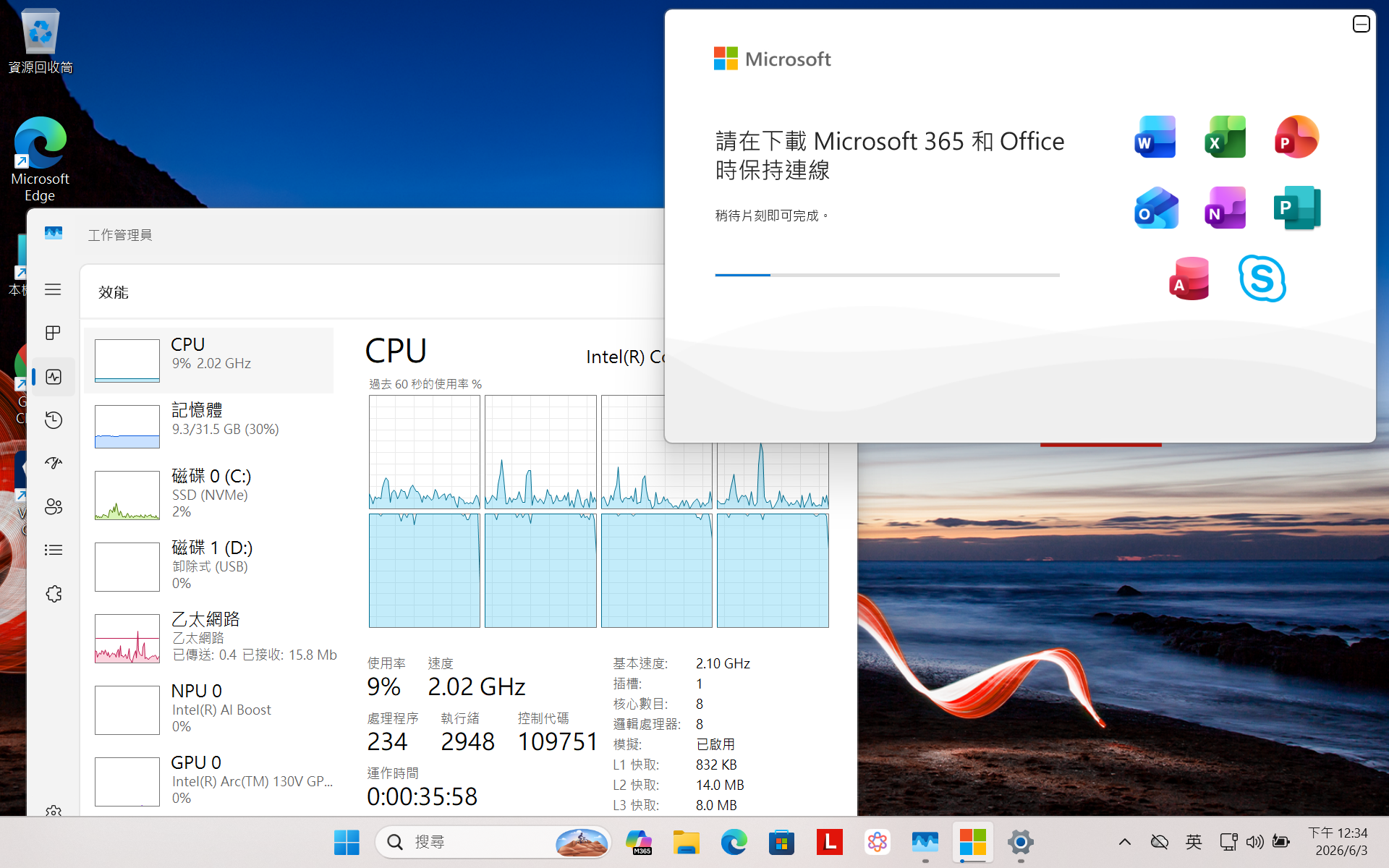Viewport: 1389px width, 868px height.
Task: Minimize the Office installer dialog
Action: click(x=1361, y=25)
